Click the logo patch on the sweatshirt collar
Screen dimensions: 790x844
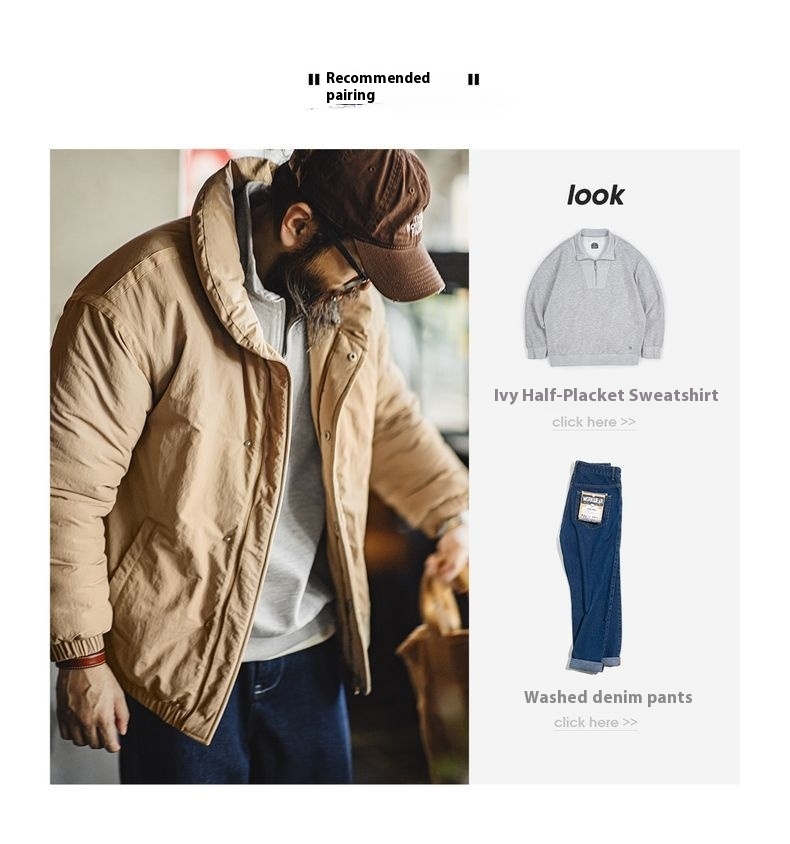coord(594,245)
